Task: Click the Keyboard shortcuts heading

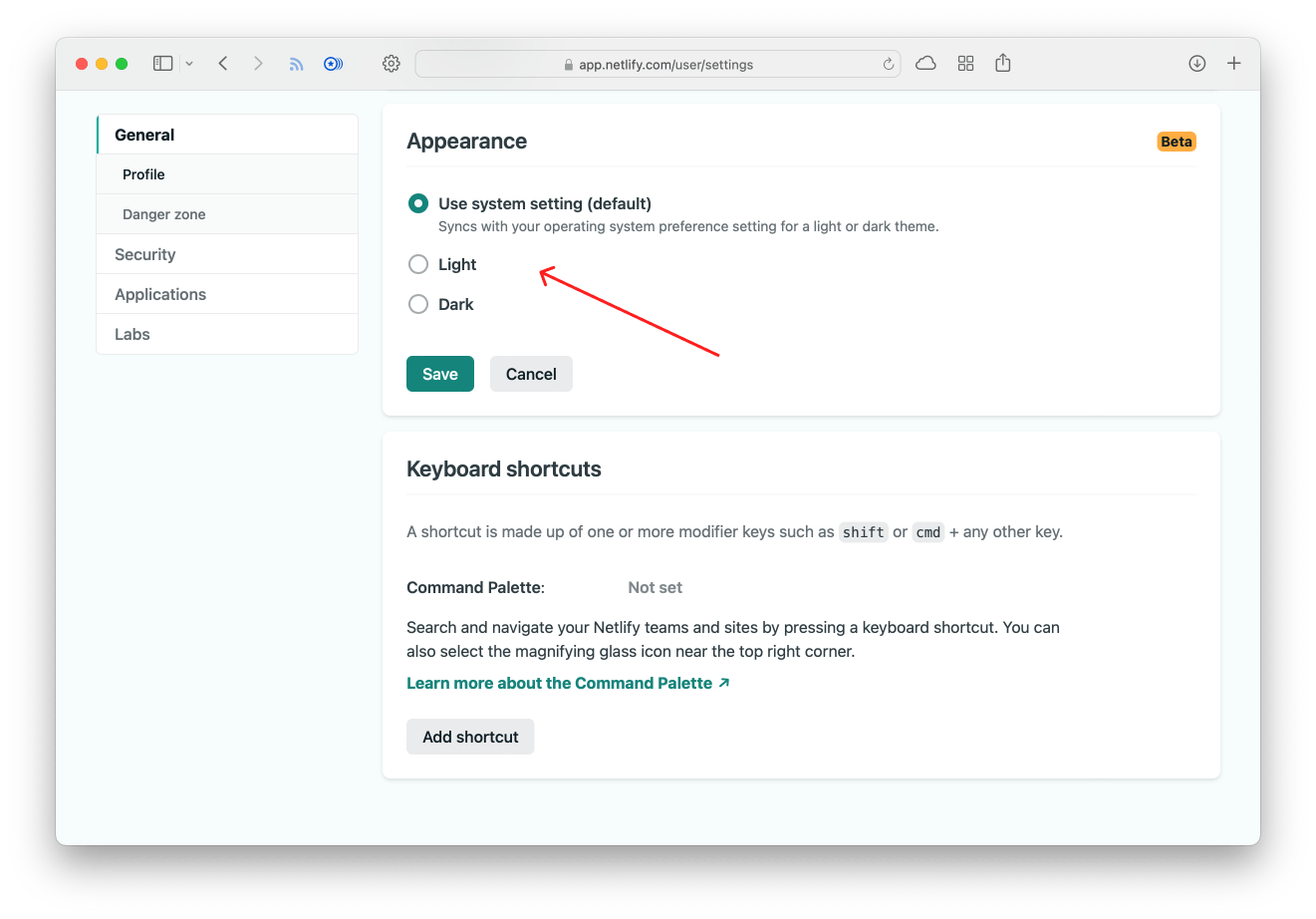Action: [x=504, y=469]
